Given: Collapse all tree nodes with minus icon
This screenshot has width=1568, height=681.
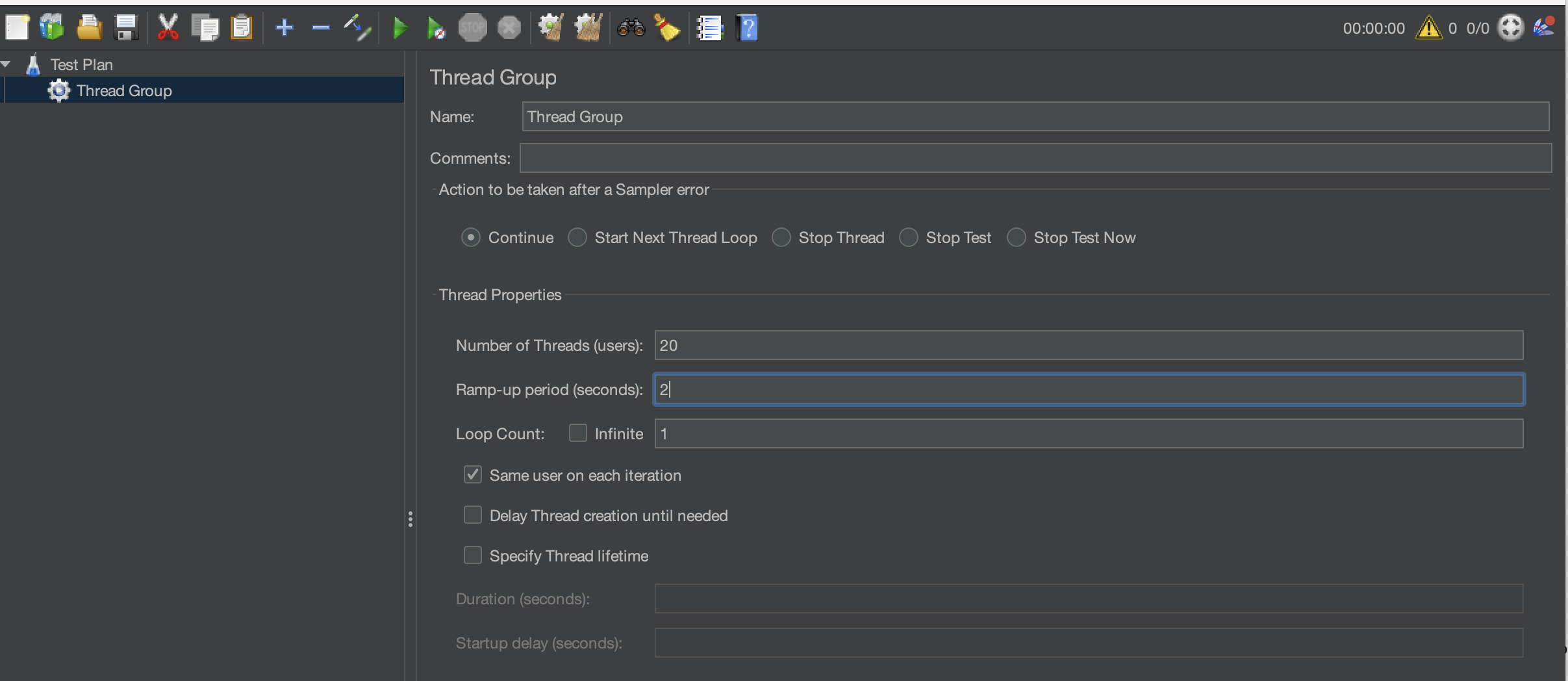Looking at the screenshot, I should pos(320,28).
